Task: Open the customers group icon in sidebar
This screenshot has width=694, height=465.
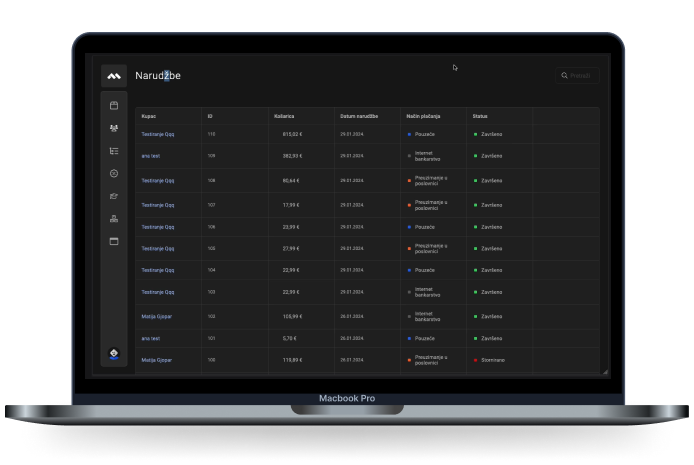Action: pos(114,128)
